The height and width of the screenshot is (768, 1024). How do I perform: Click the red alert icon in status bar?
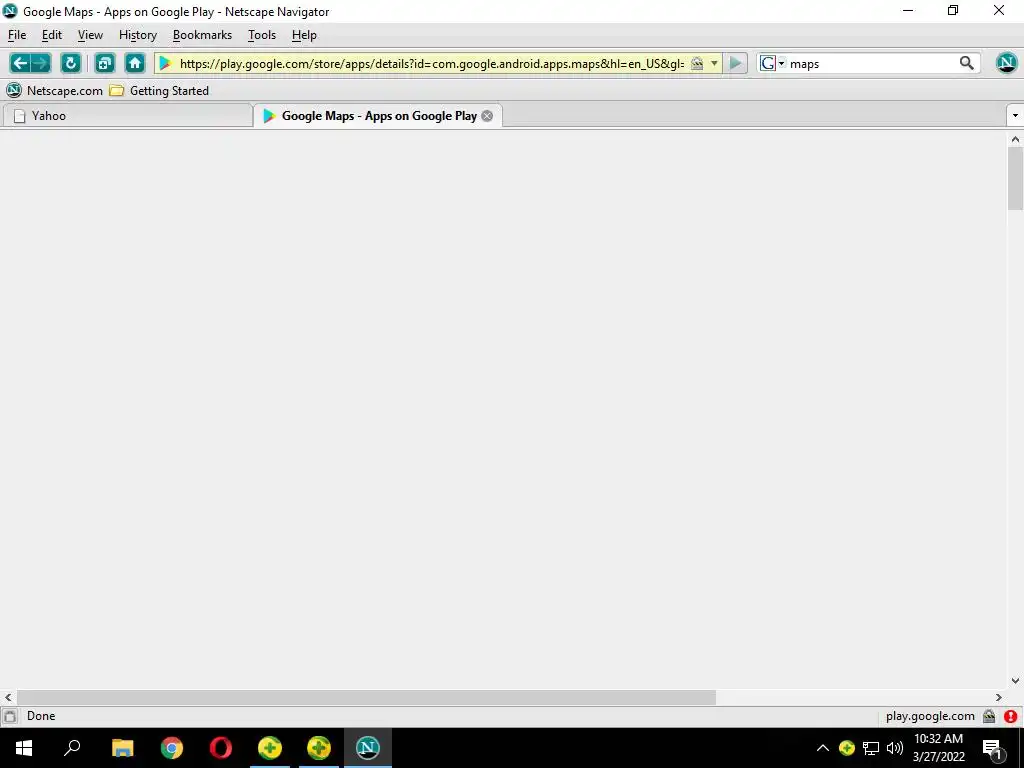point(1010,716)
